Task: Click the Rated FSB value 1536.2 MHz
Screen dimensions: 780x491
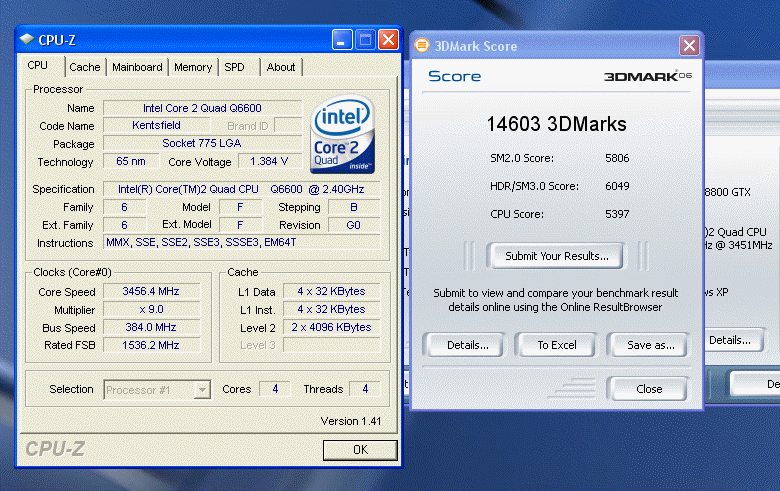Action: pyautogui.click(x=152, y=345)
